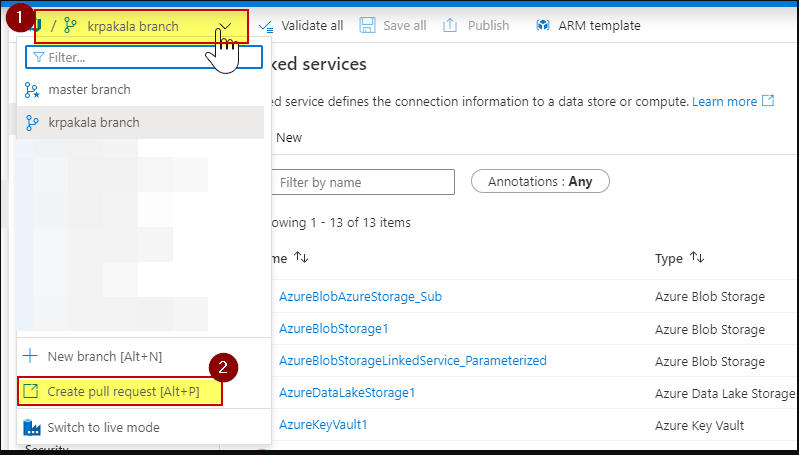
Task: Open AzureBlobAzureStorage_Sub linked service
Action: 360,297
